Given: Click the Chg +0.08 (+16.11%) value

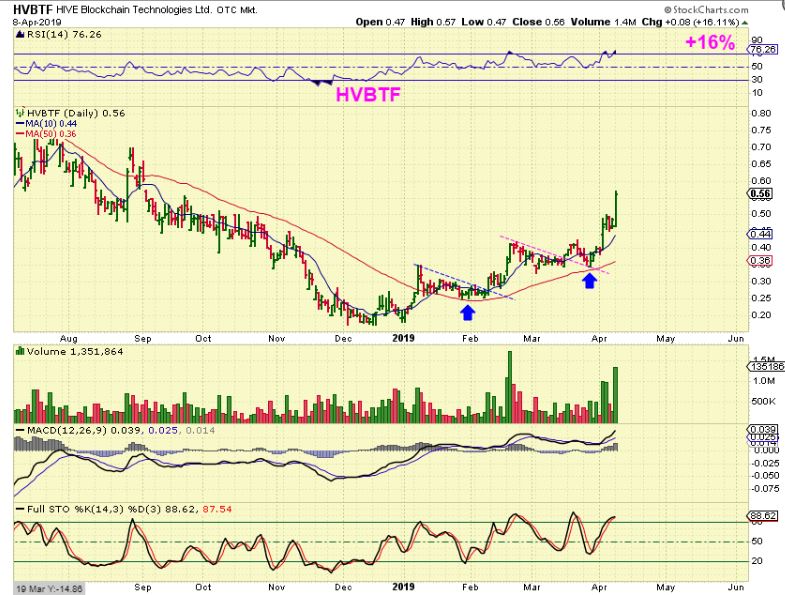Looking at the screenshot, I should pyautogui.click(x=690, y=22).
